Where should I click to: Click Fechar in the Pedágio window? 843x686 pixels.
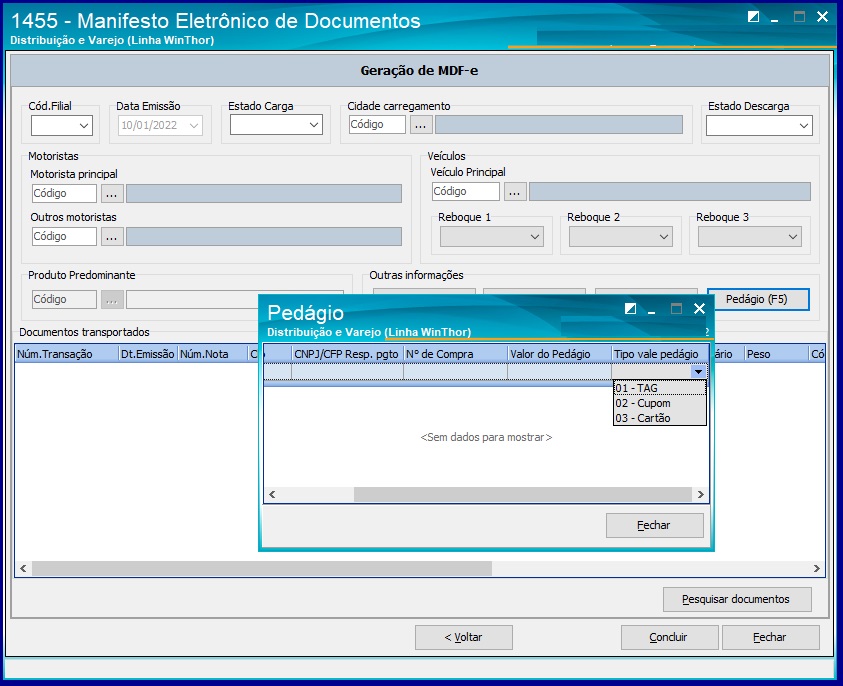point(654,525)
